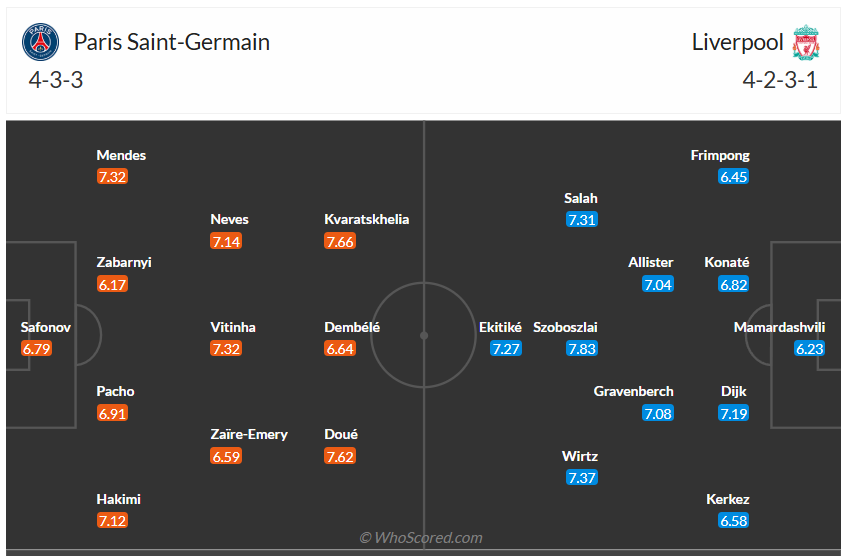
Task: Click the Paris Saint-Germain club crest
Action: (41, 43)
